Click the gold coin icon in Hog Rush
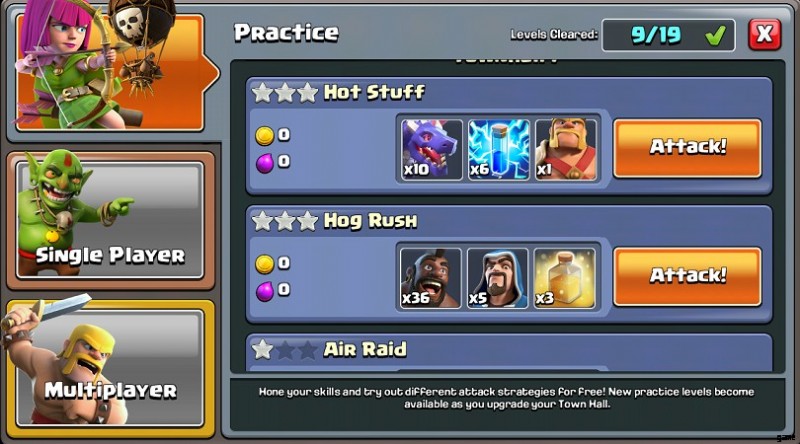Image resolution: width=800 pixels, height=444 pixels. pyautogui.click(x=265, y=264)
